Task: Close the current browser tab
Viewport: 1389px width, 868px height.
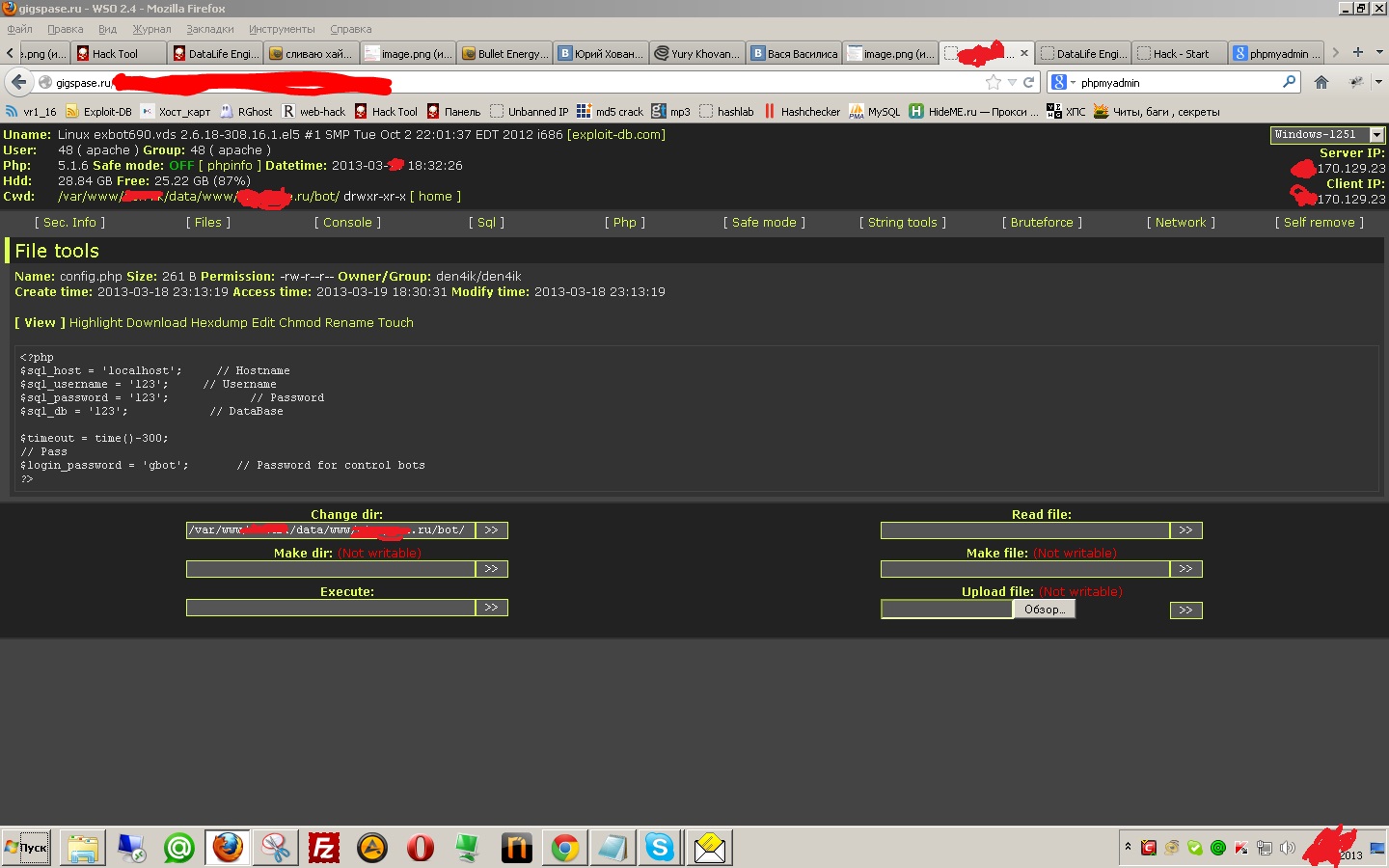Action: pyautogui.click(x=1024, y=53)
